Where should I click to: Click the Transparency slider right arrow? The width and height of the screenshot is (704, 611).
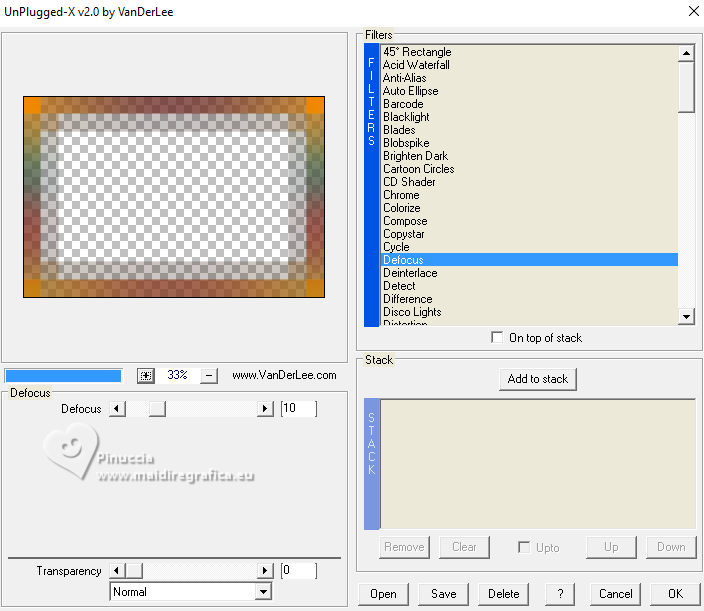pos(265,571)
